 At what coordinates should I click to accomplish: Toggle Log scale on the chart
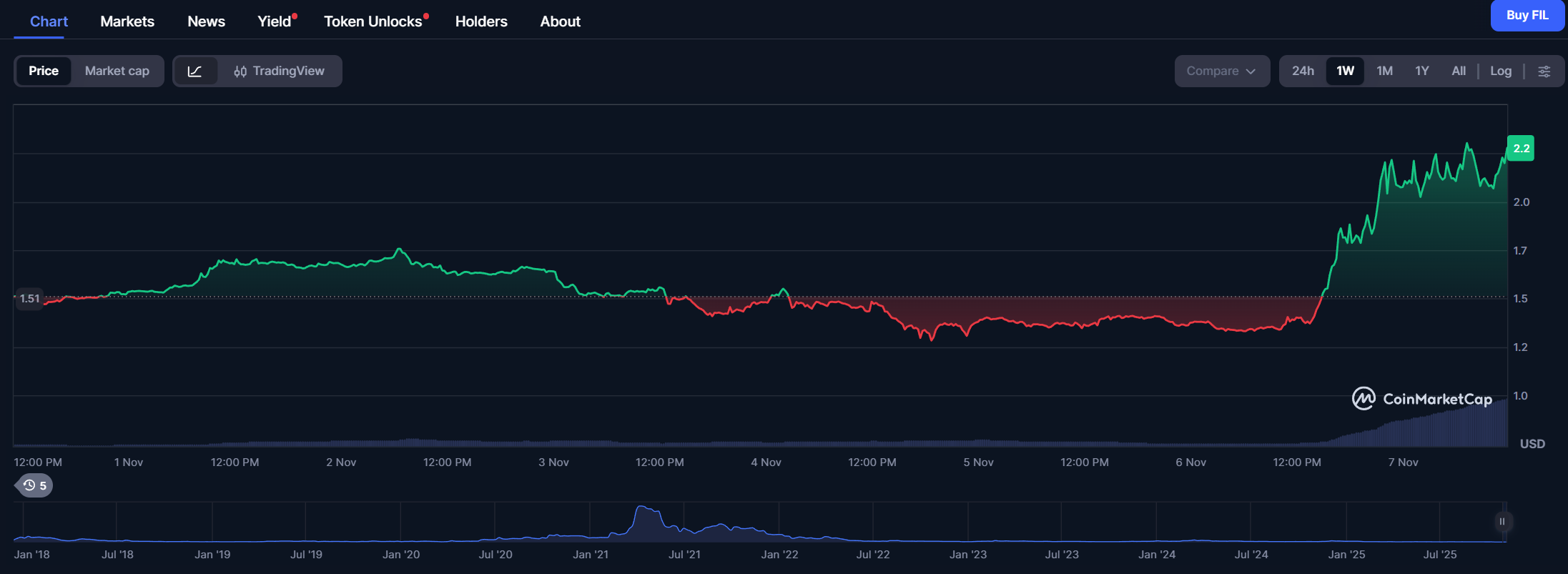click(1500, 71)
